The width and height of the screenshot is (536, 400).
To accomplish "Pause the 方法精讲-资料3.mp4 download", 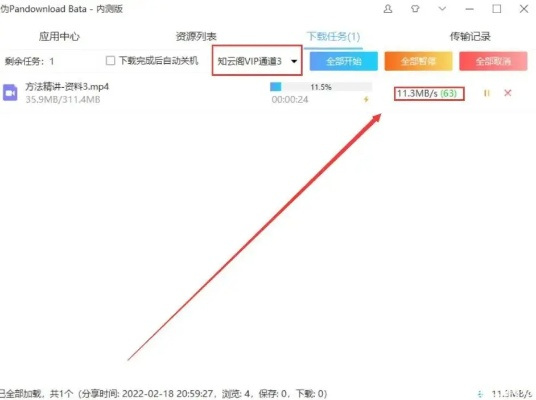I will click(x=487, y=93).
